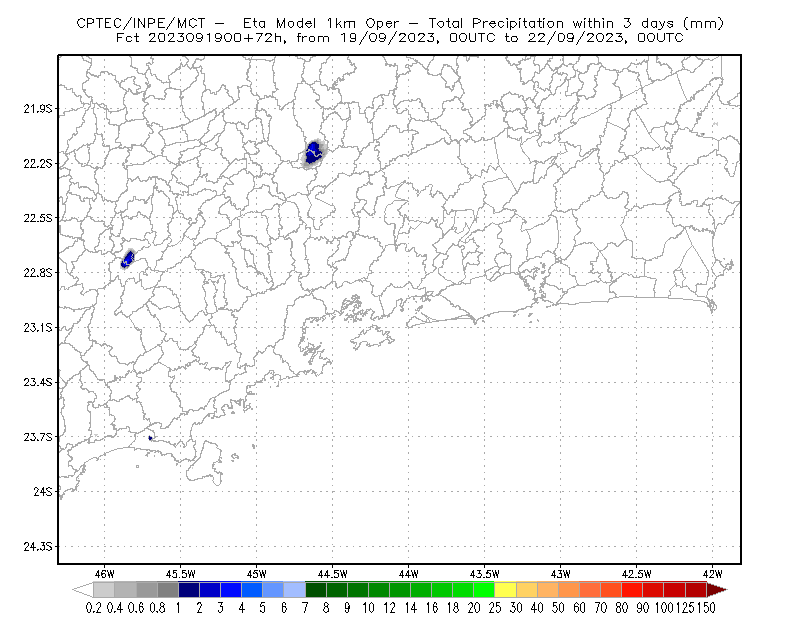This screenshot has height=618, width=800.
Task: Click the bright green 20-25 mm swatch
Action: pyautogui.click(x=484, y=590)
